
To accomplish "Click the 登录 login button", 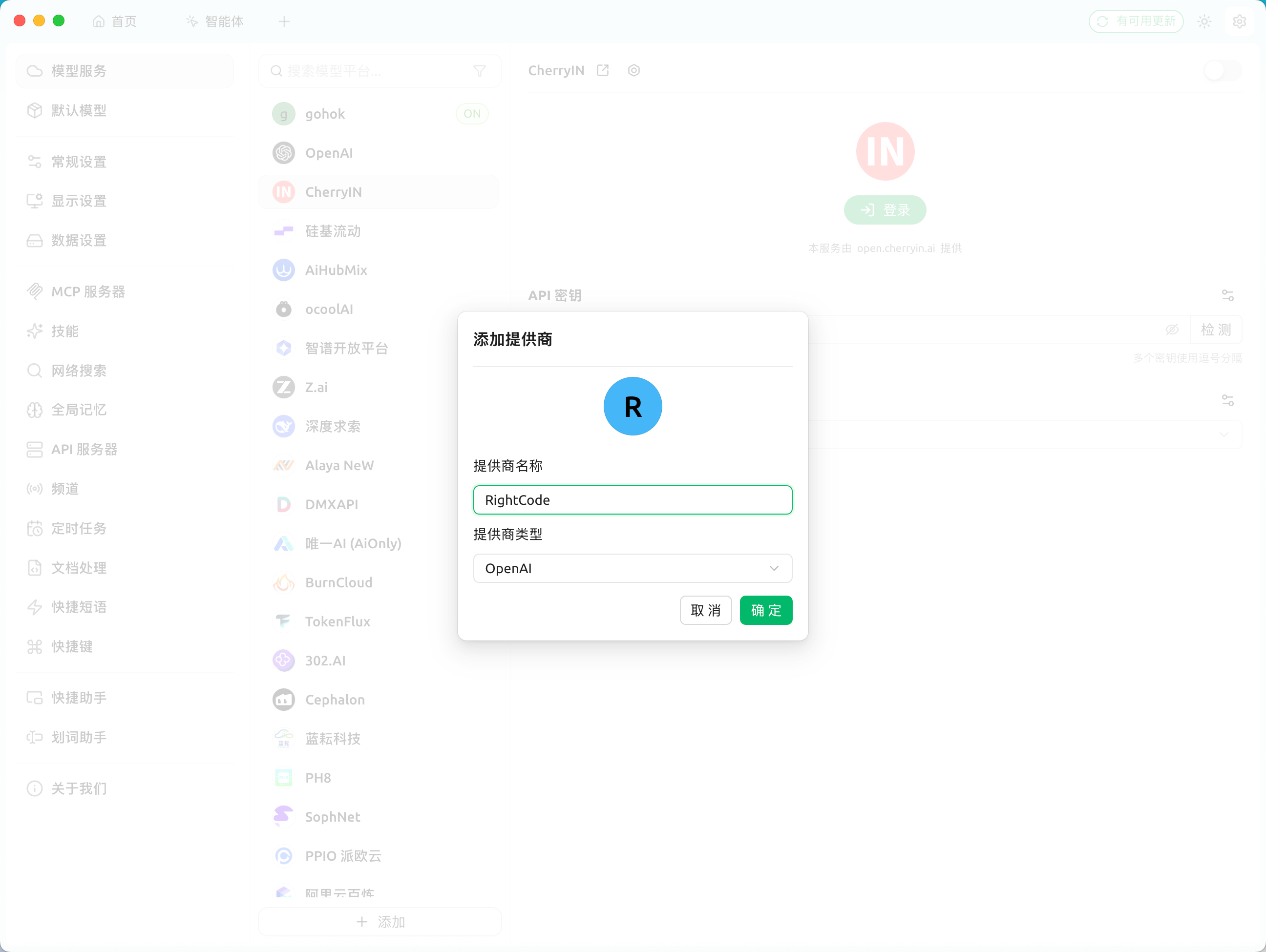I will [885, 210].
